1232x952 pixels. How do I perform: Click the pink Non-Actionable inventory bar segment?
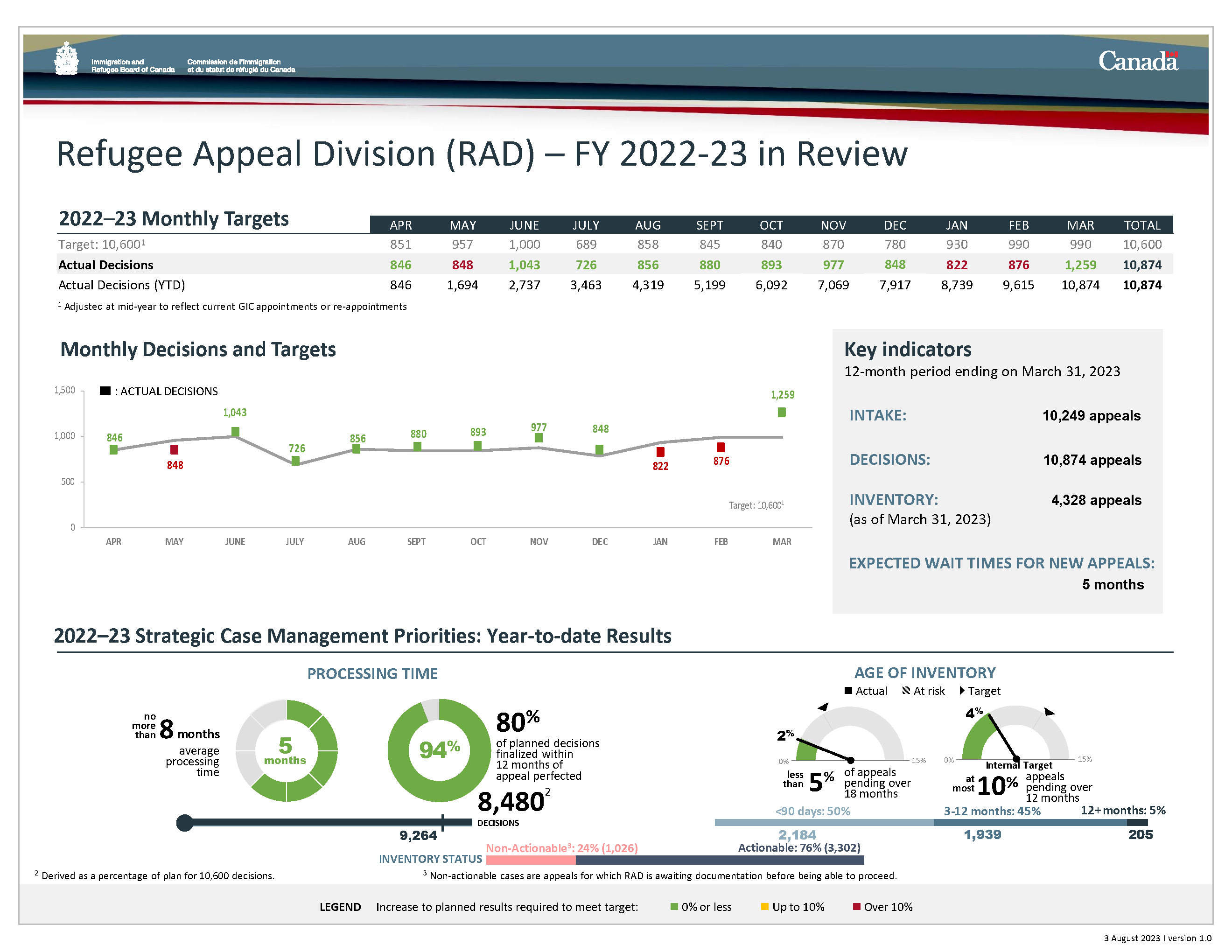[x=530, y=860]
